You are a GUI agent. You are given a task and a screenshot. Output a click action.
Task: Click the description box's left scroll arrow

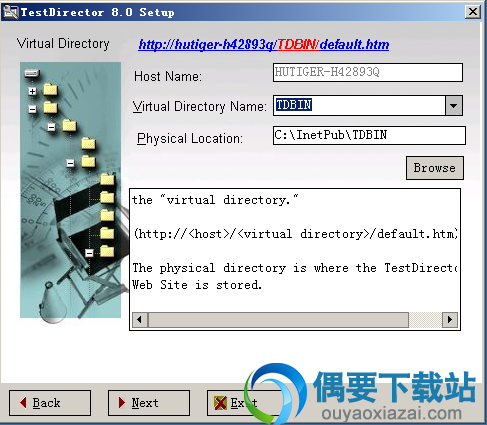point(140,320)
